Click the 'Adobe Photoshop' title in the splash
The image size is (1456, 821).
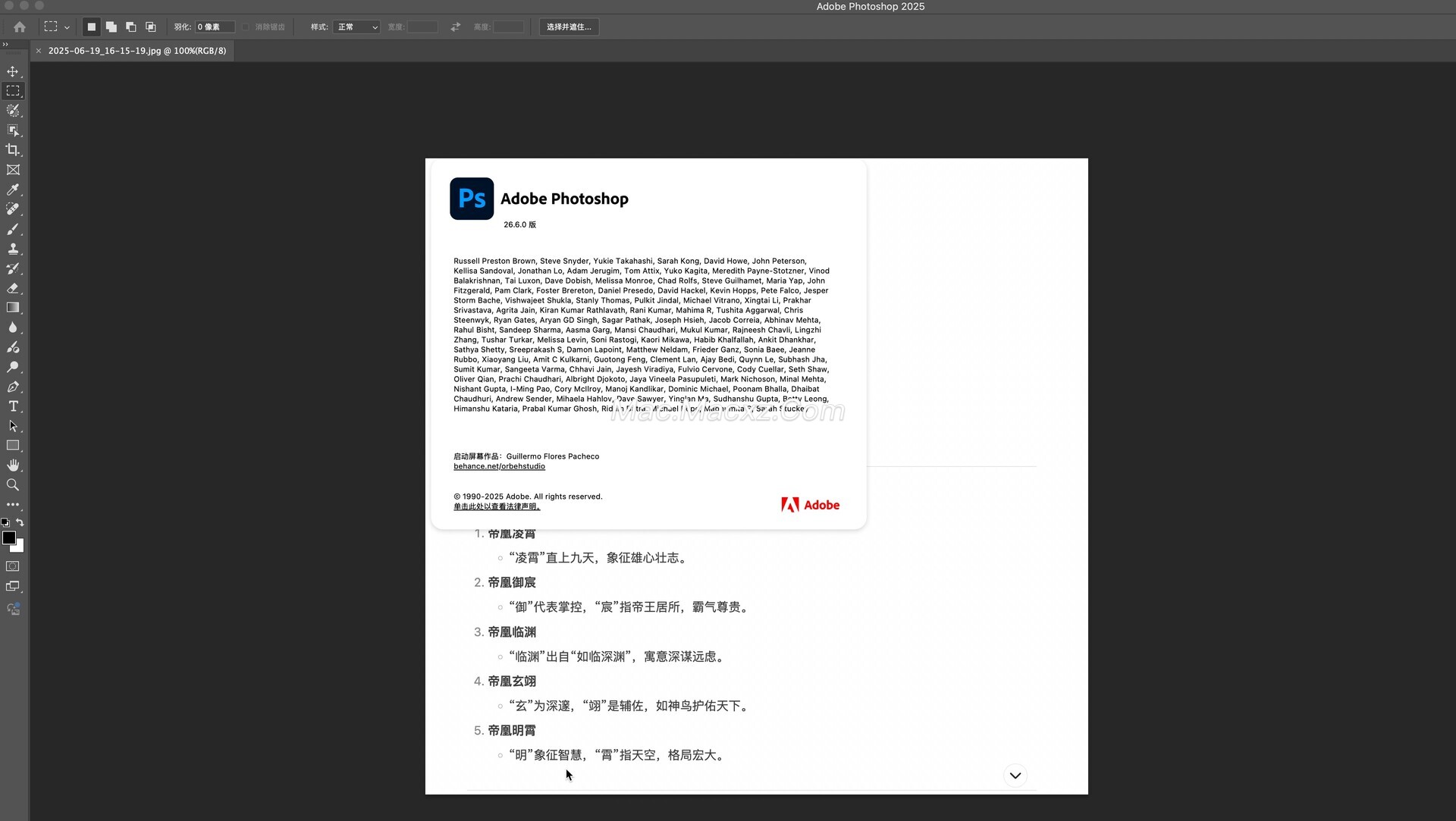tap(564, 199)
